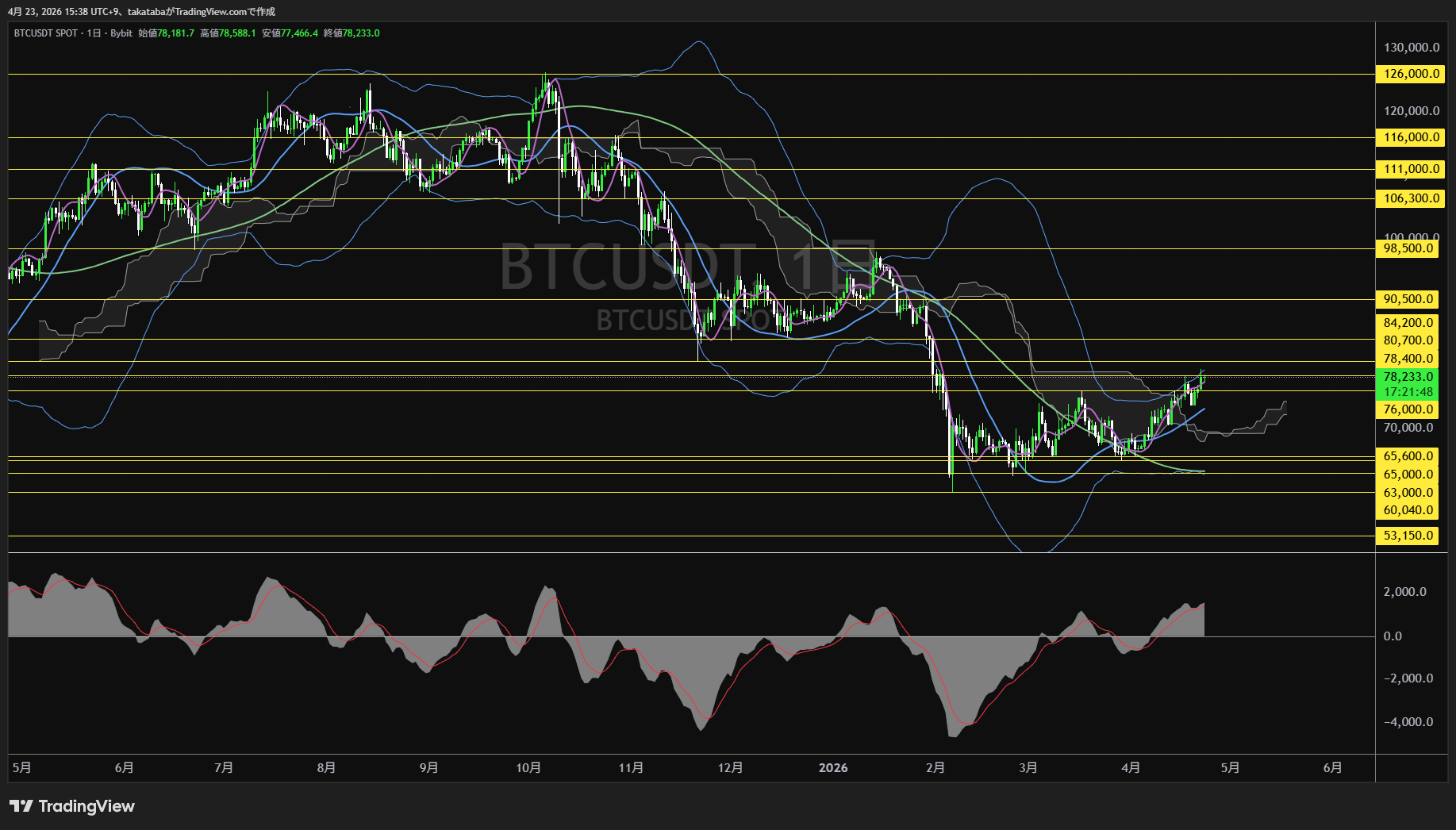Click the 106,300.0 price level label
The height and width of the screenshot is (830, 1456).
coord(1410,198)
